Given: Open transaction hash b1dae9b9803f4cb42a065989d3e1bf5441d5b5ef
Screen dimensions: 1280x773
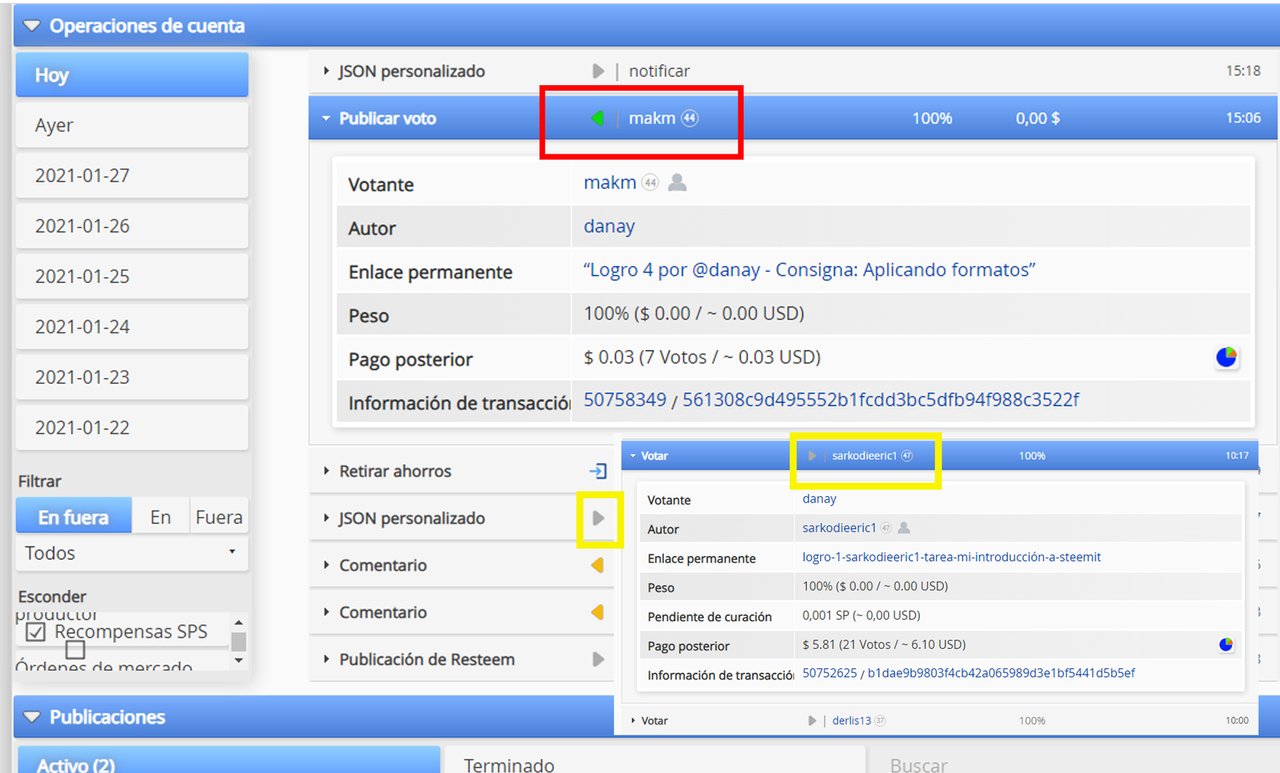Looking at the screenshot, I should click(1001, 673).
